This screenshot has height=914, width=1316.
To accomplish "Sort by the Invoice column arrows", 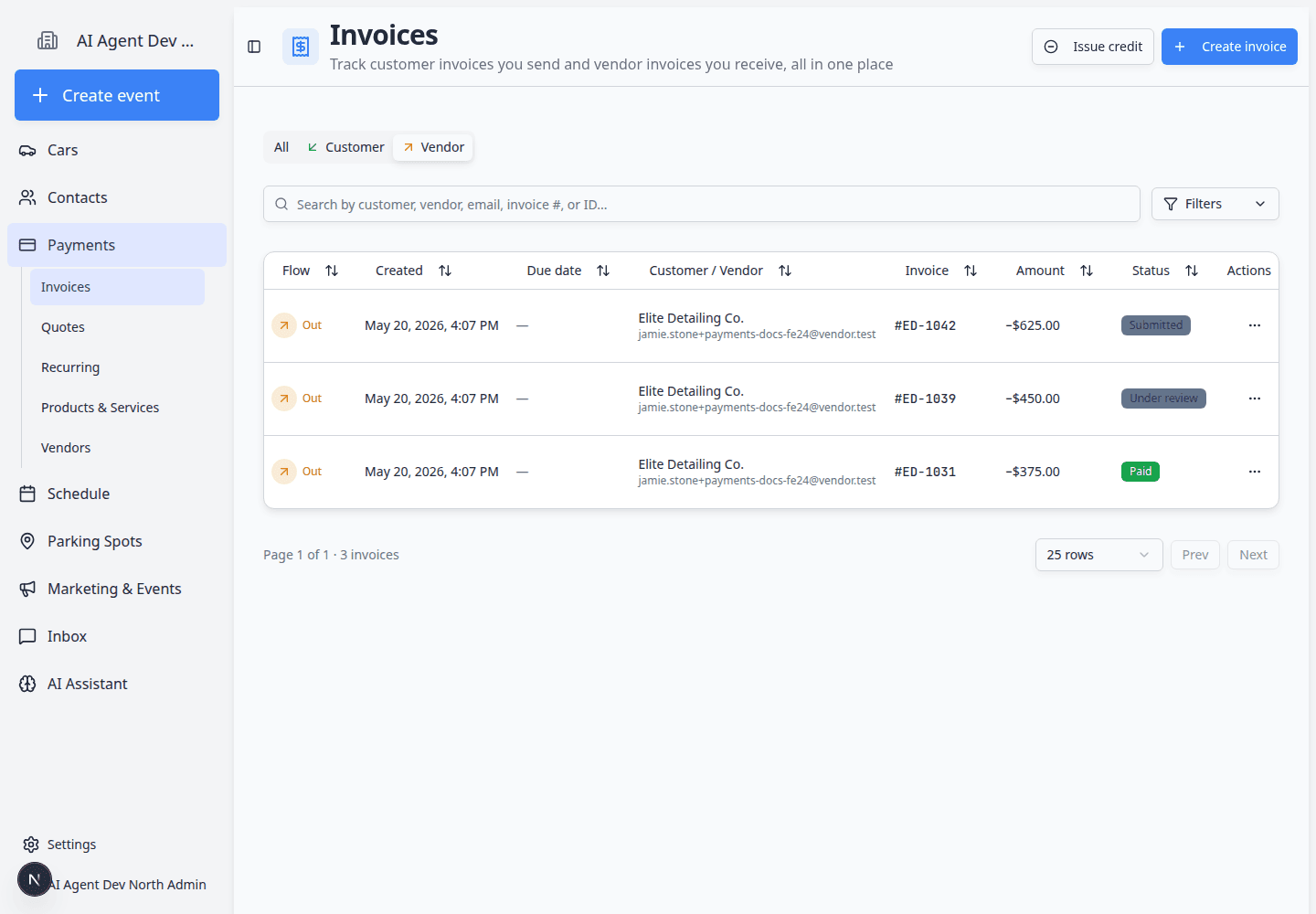I will click(971, 271).
